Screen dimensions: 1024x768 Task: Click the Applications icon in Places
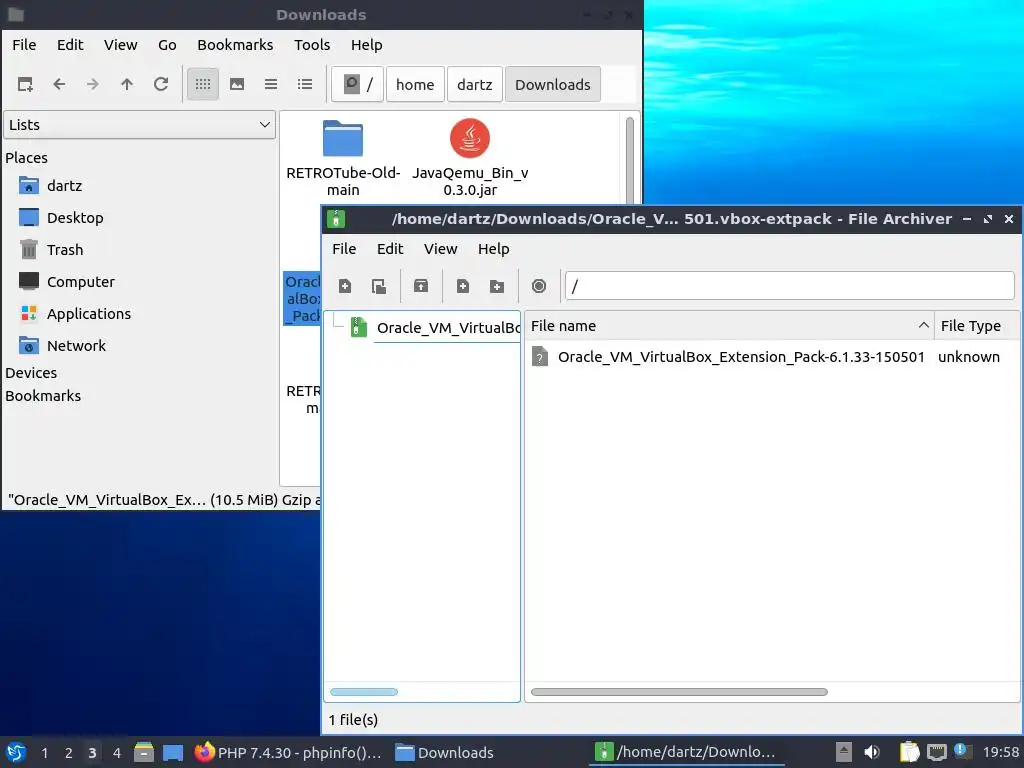tap(29, 313)
